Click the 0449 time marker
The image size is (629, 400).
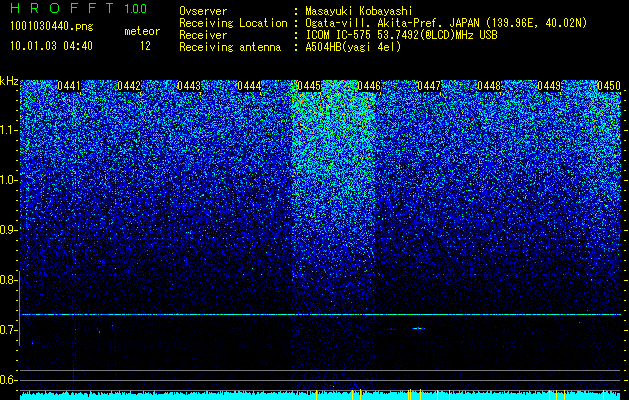click(x=549, y=86)
